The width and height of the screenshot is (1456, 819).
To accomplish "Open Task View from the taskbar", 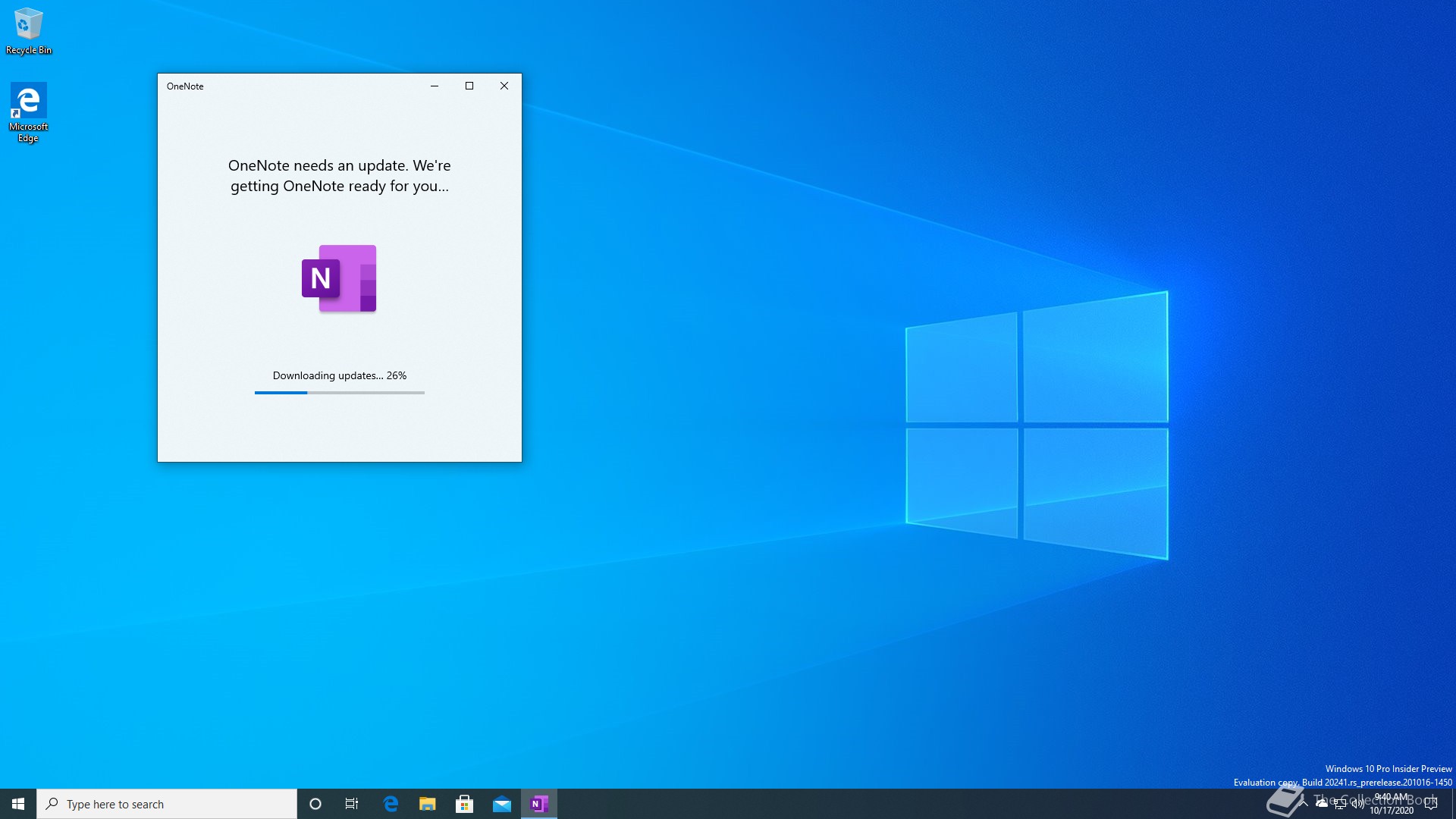I will coord(352,804).
